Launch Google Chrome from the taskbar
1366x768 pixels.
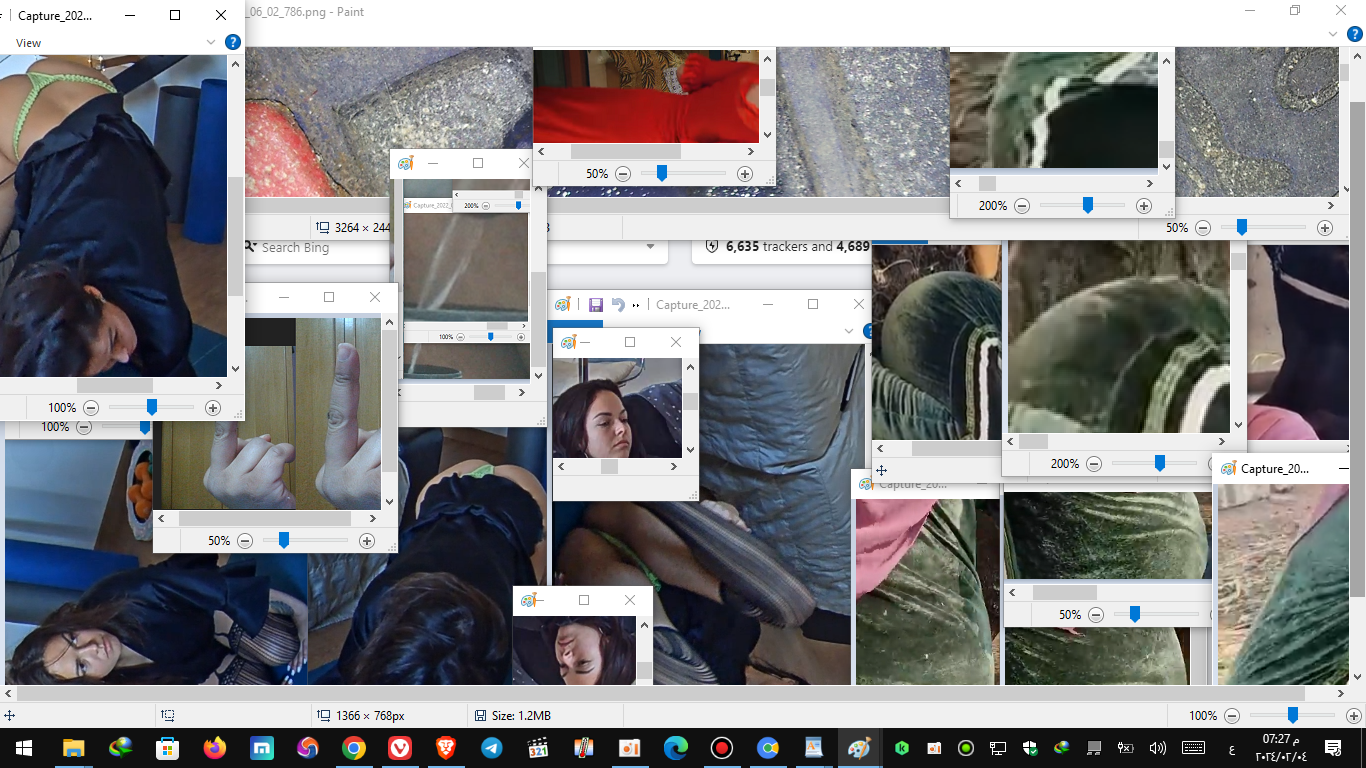[353, 748]
